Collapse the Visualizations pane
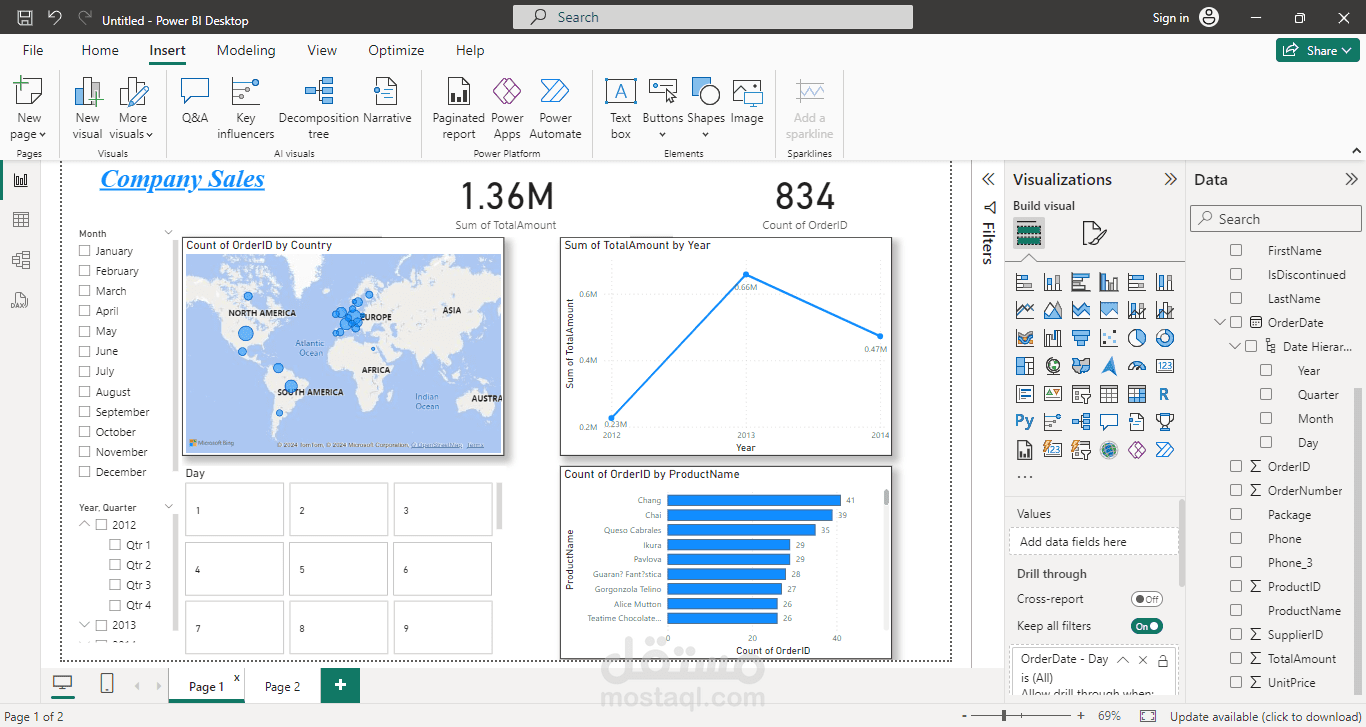This screenshot has width=1366, height=727. coord(1170,180)
